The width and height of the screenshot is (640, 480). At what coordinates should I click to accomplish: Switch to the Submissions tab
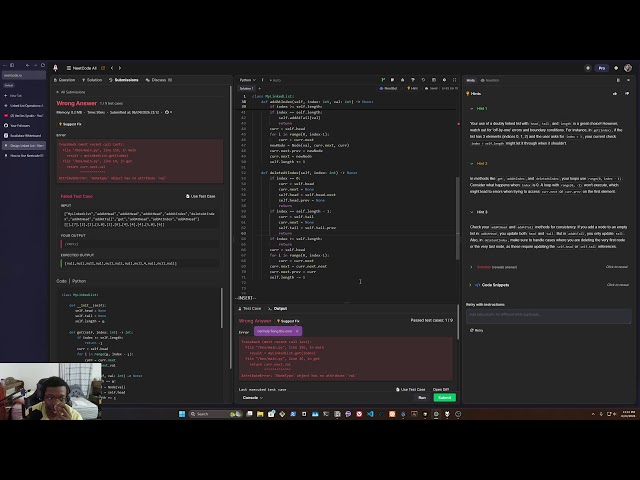click(124, 80)
